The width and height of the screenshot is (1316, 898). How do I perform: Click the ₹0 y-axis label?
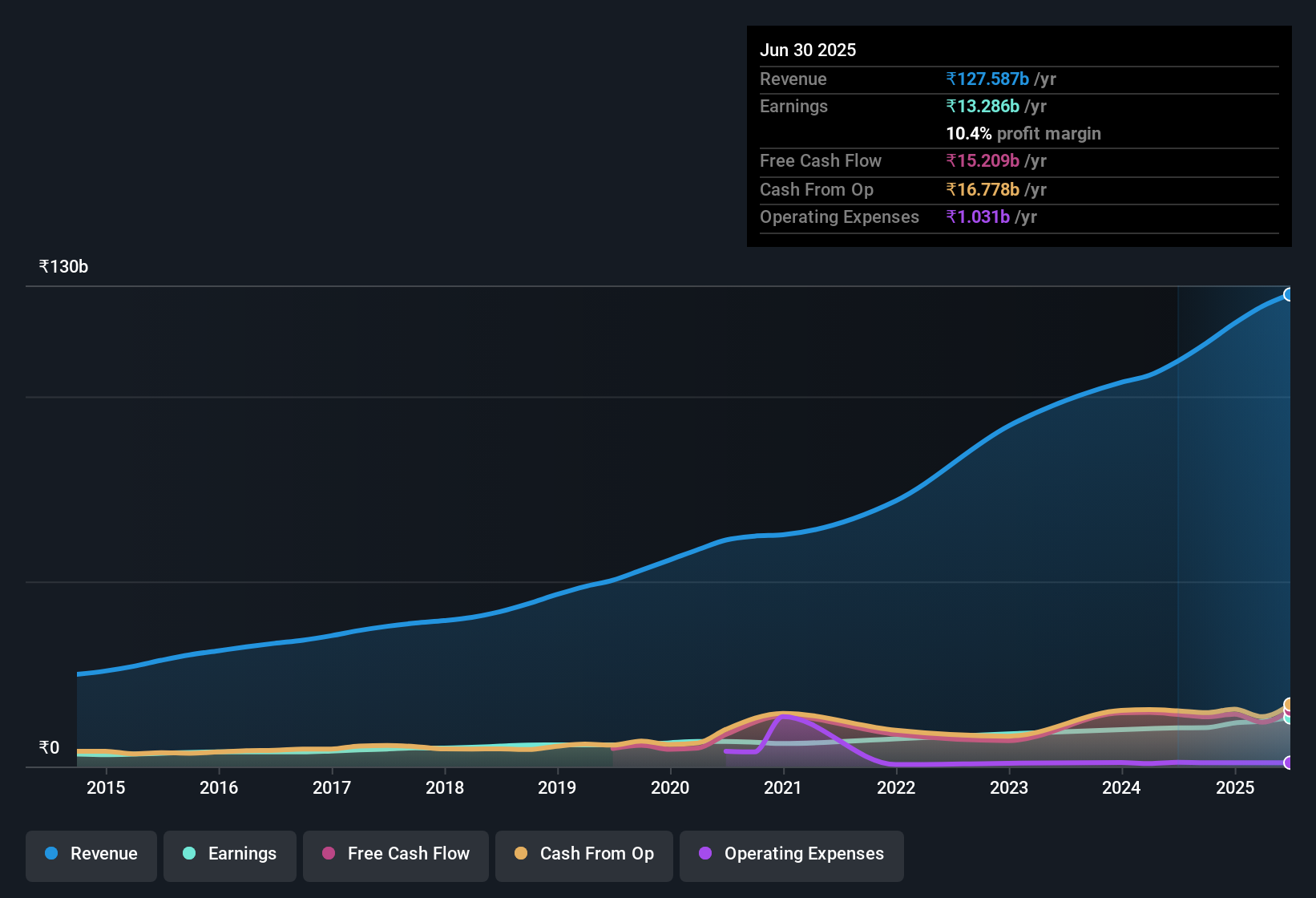[x=49, y=748]
